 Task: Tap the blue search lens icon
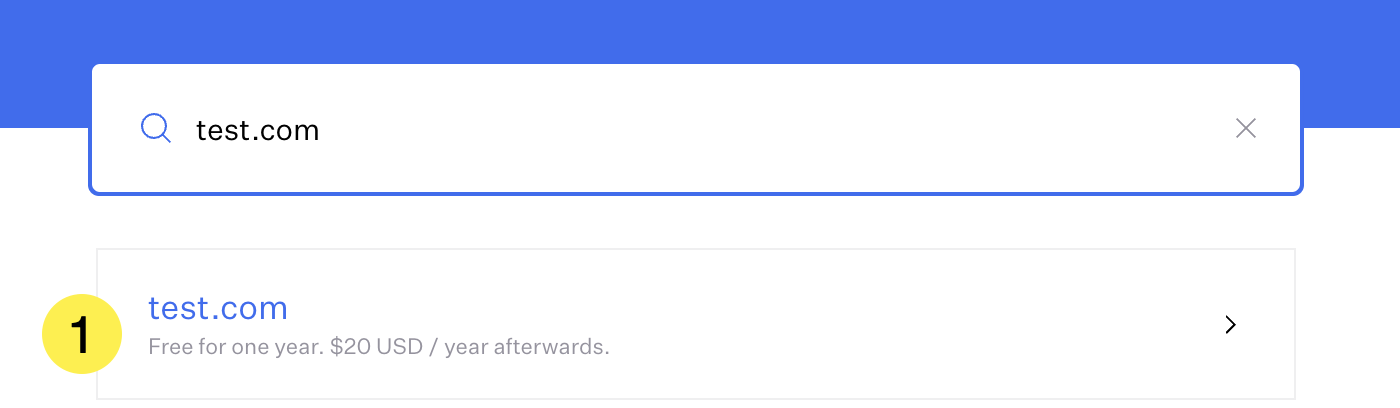[x=156, y=129]
